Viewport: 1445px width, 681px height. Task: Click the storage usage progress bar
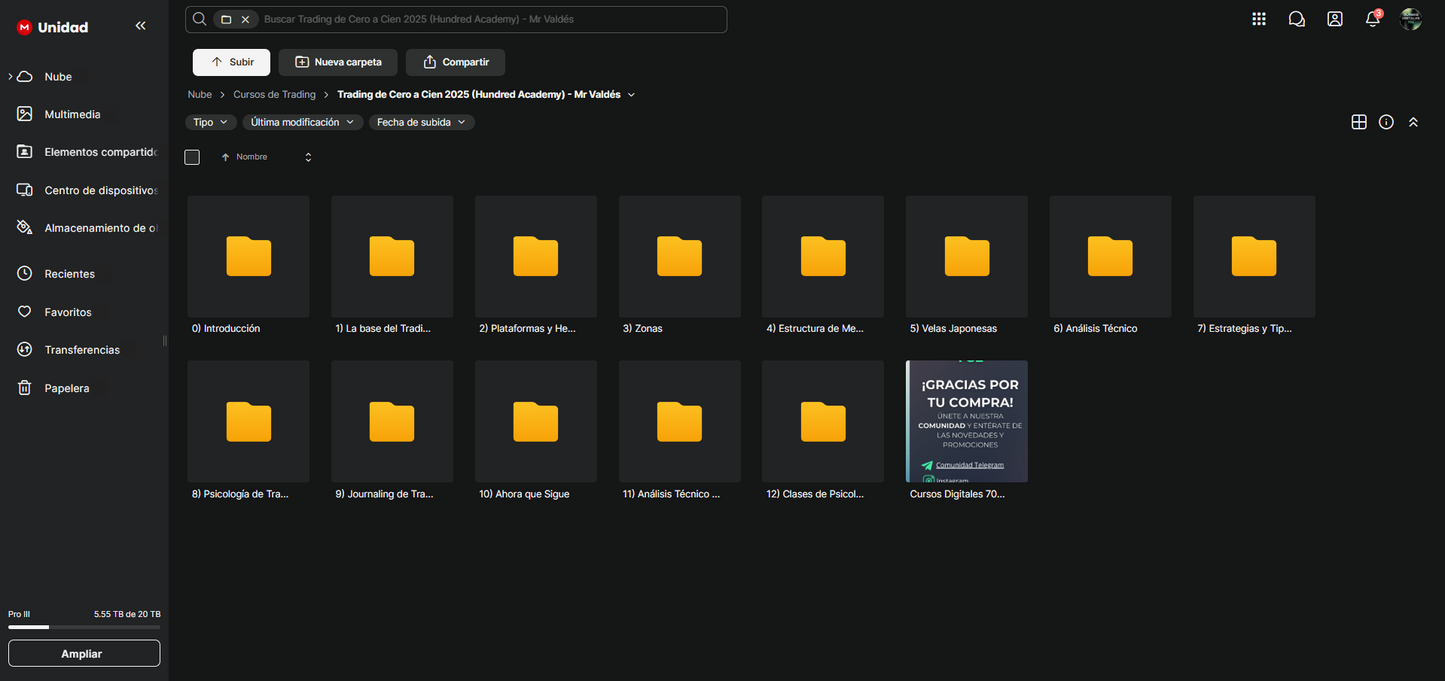pyautogui.click(x=84, y=627)
